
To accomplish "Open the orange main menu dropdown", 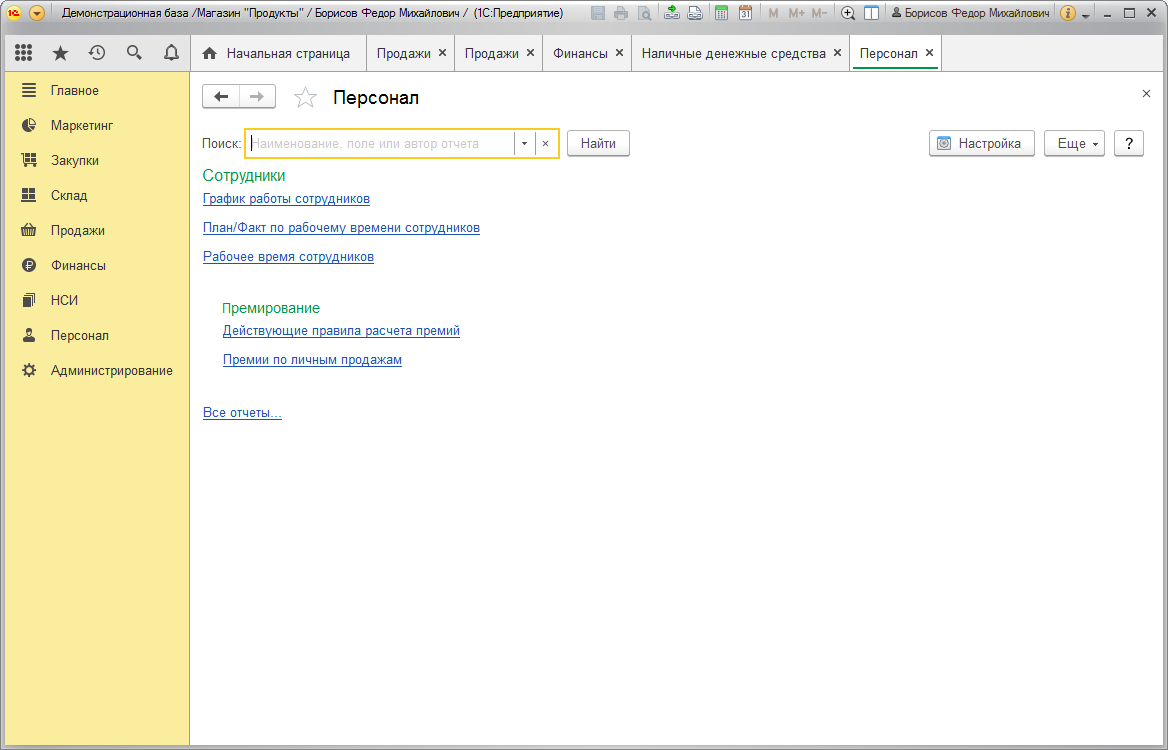I will (x=36, y=13).
